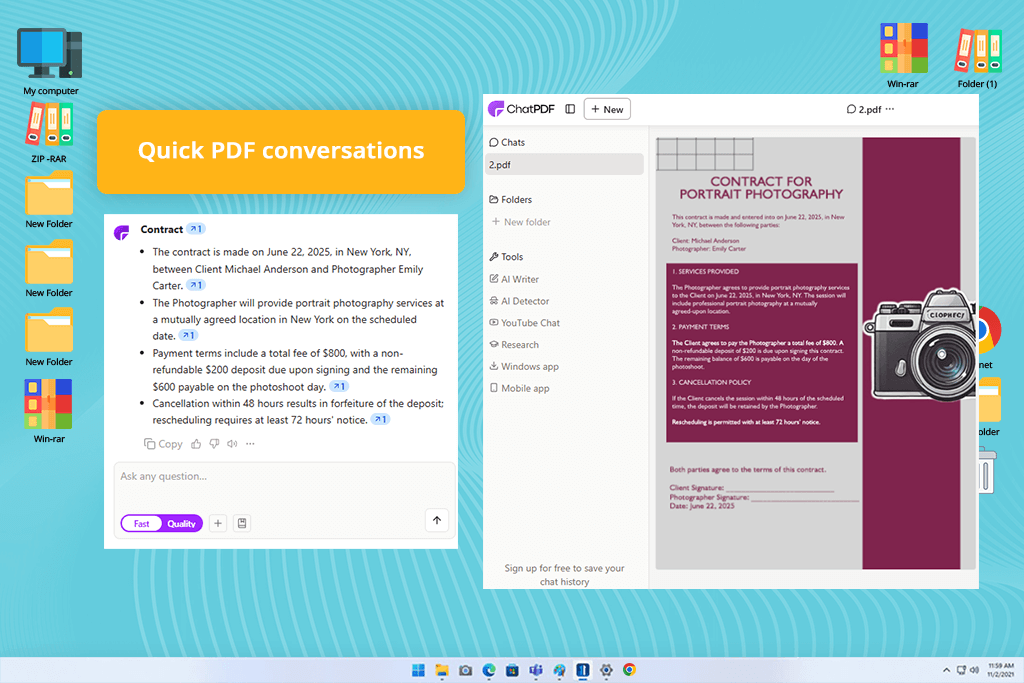Read the answer aloud with speaker icon
The width and height of the screenshot is (1024, 683).
click(x=232, y=444)
